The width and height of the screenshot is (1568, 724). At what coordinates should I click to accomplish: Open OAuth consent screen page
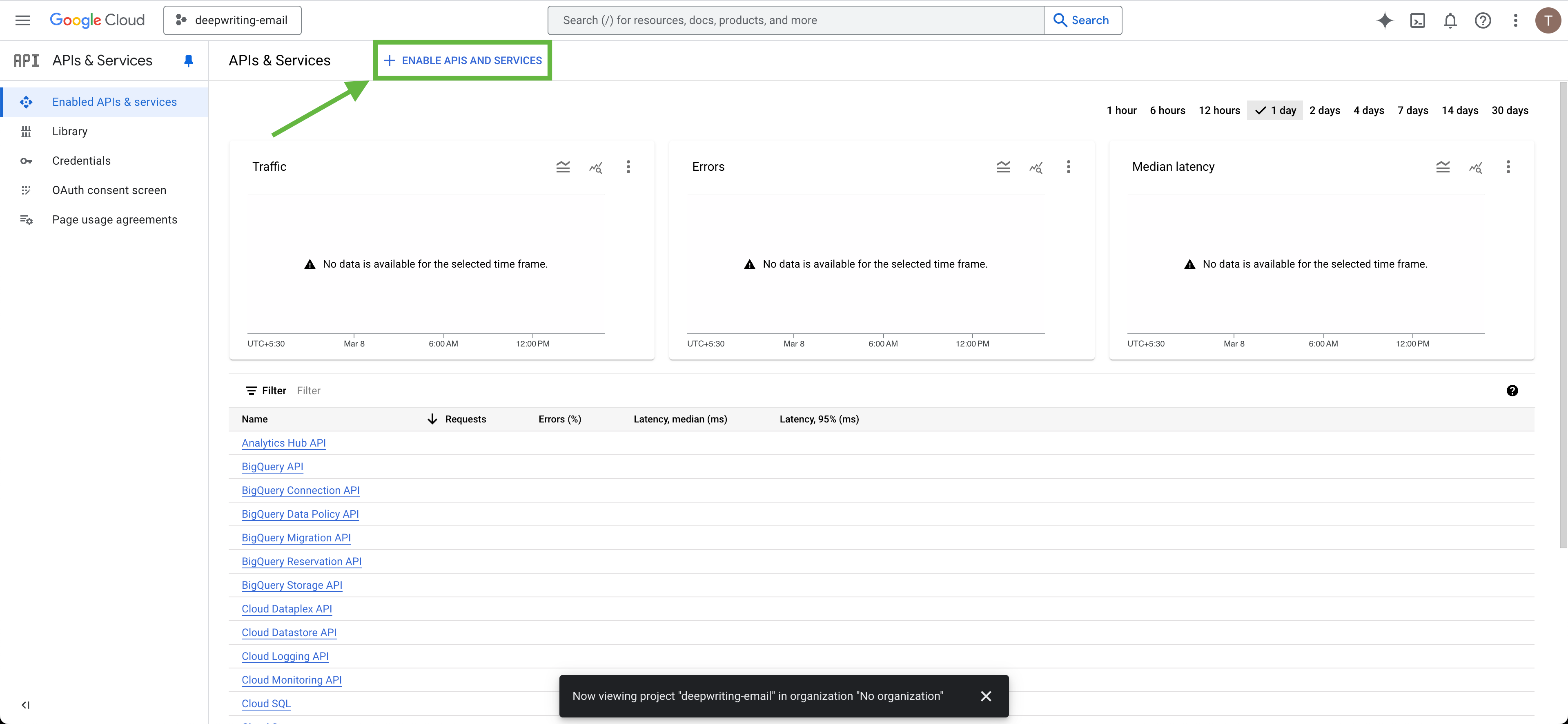tap(105, 190)
